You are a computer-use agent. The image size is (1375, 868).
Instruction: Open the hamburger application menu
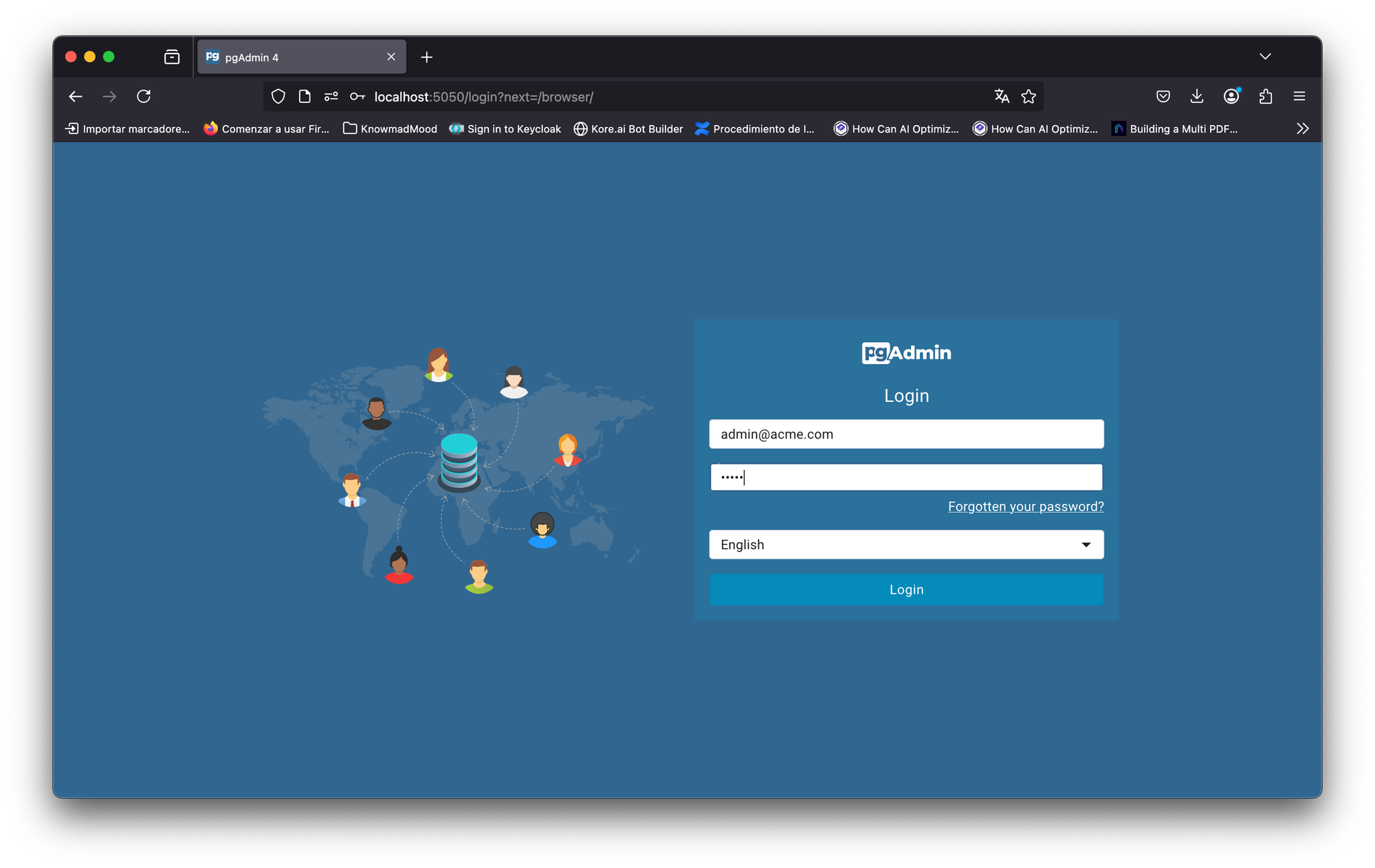pos(1299,97)
